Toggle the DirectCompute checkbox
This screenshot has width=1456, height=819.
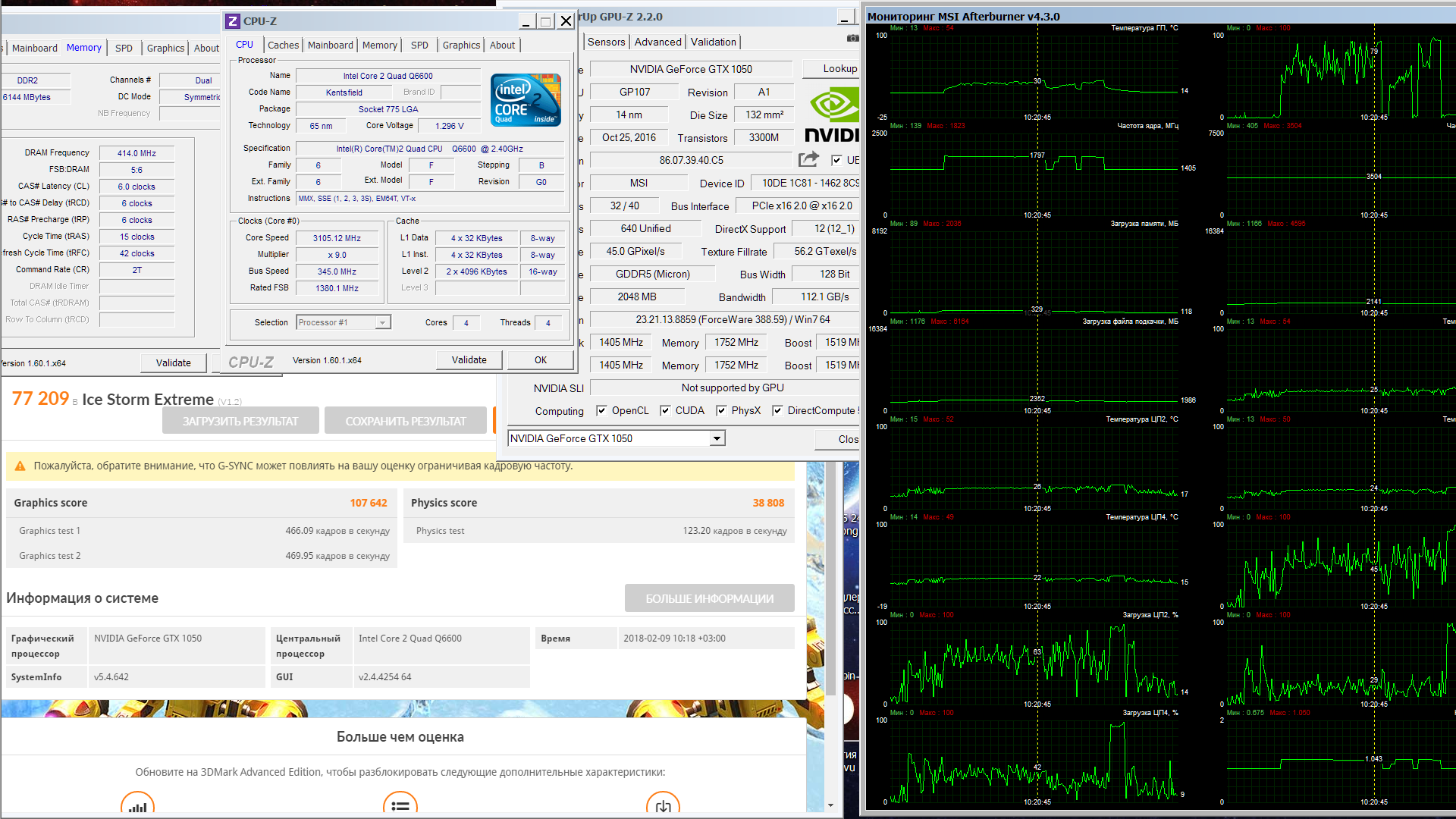[777, 410]
